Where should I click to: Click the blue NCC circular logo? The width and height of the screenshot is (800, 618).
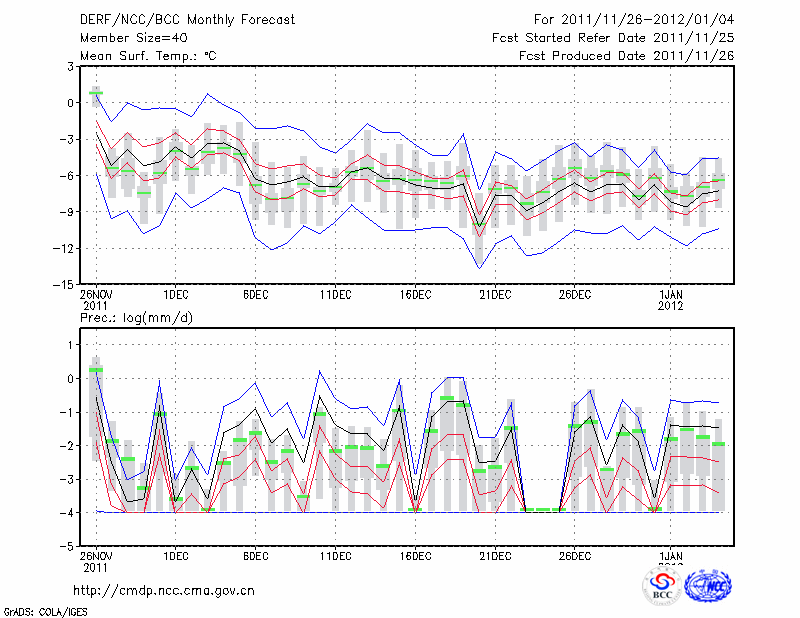[x=707, y=587]
